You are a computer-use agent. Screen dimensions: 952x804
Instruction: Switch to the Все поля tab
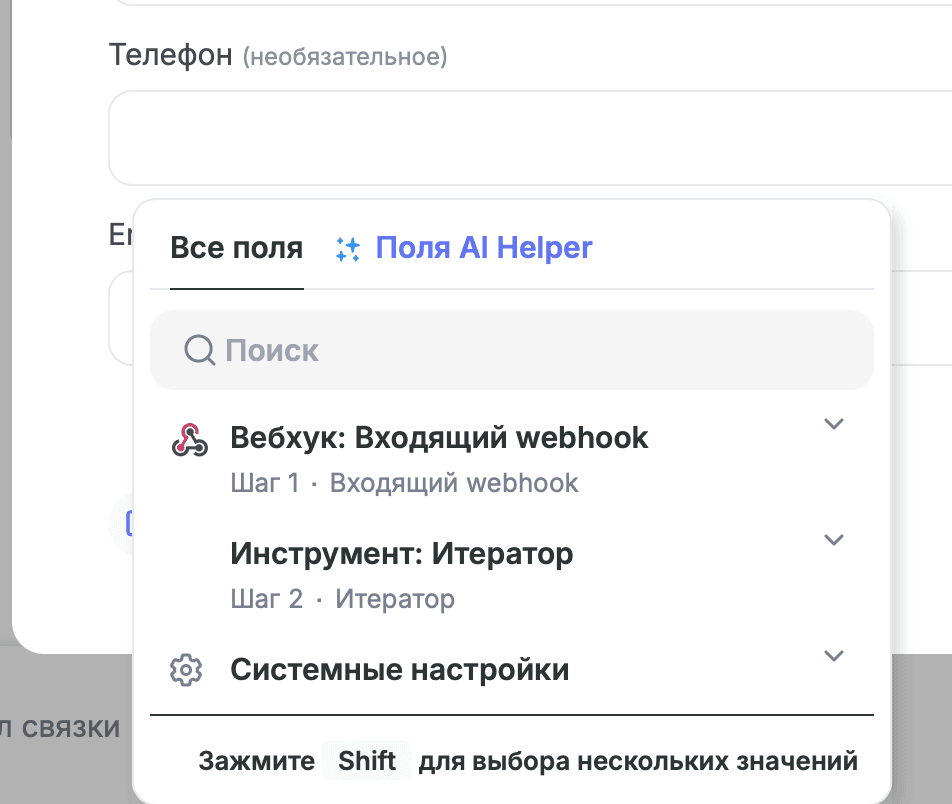(236, 248)
